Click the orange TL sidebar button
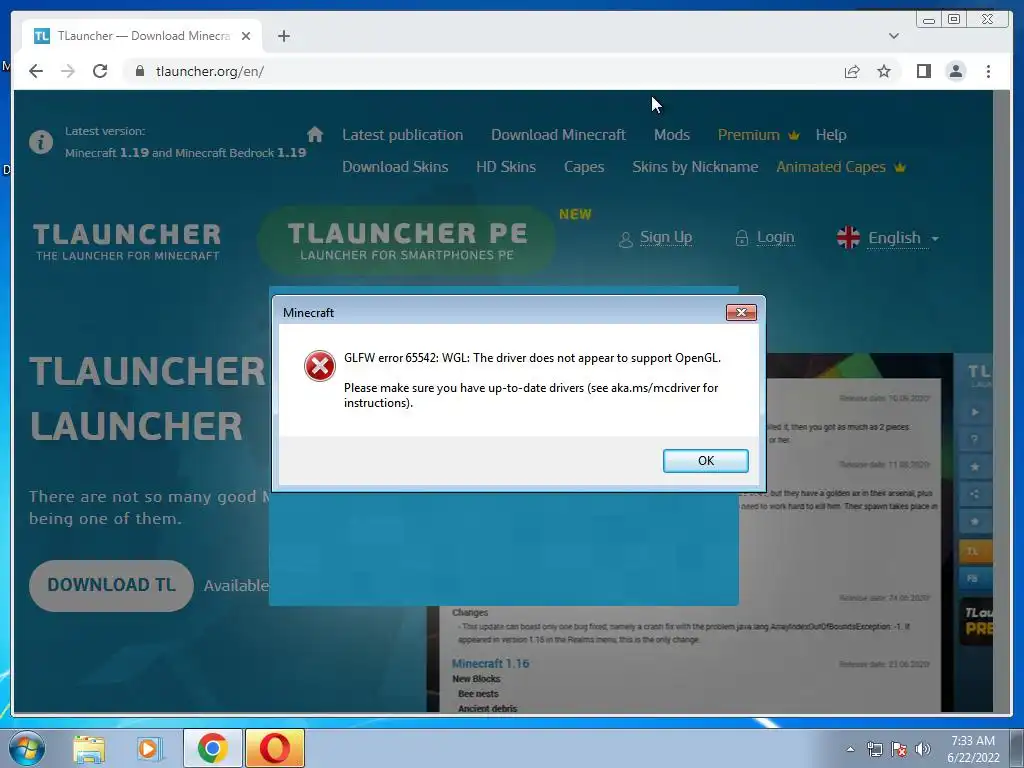 pos(975,552)
